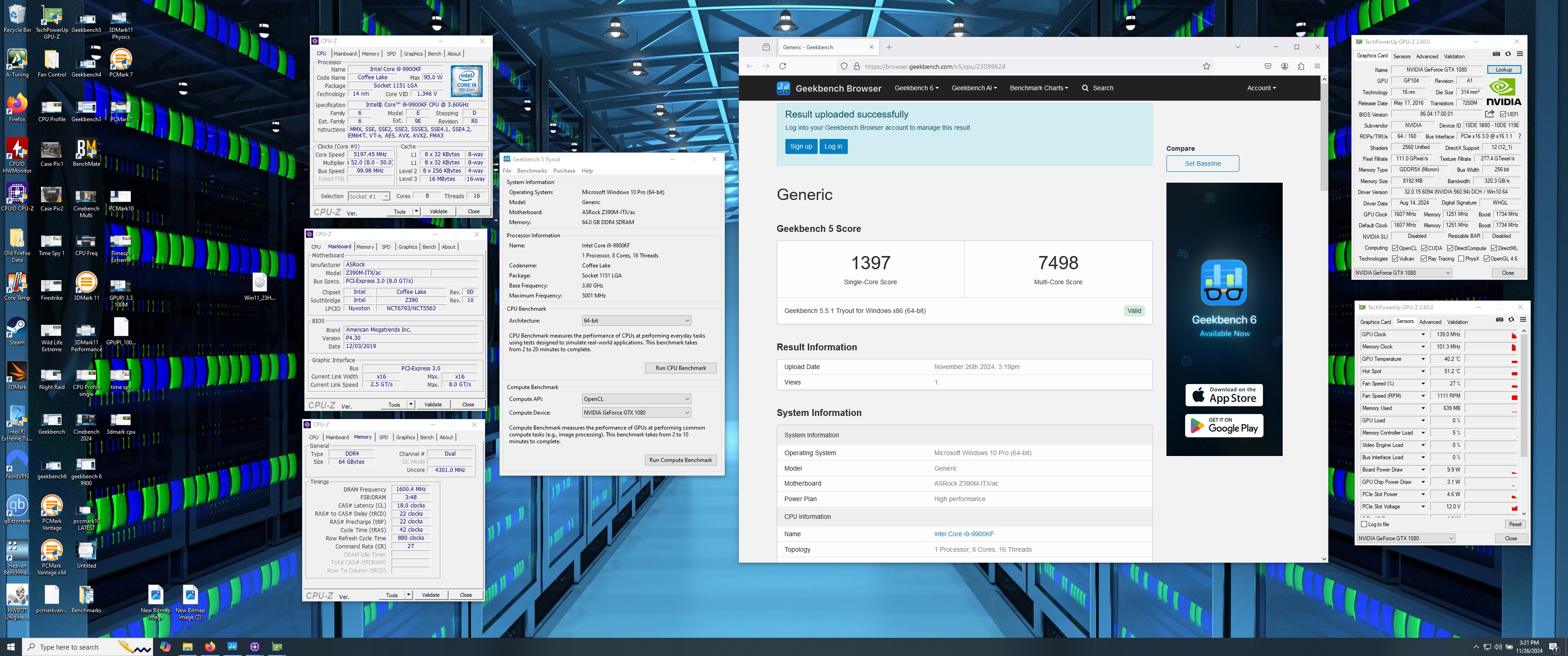The height and width of the screenshot is (656, 1568).
Task: Take a screenshot in the GPU-Z Graphics Card window
Action: click(1497, 54)
